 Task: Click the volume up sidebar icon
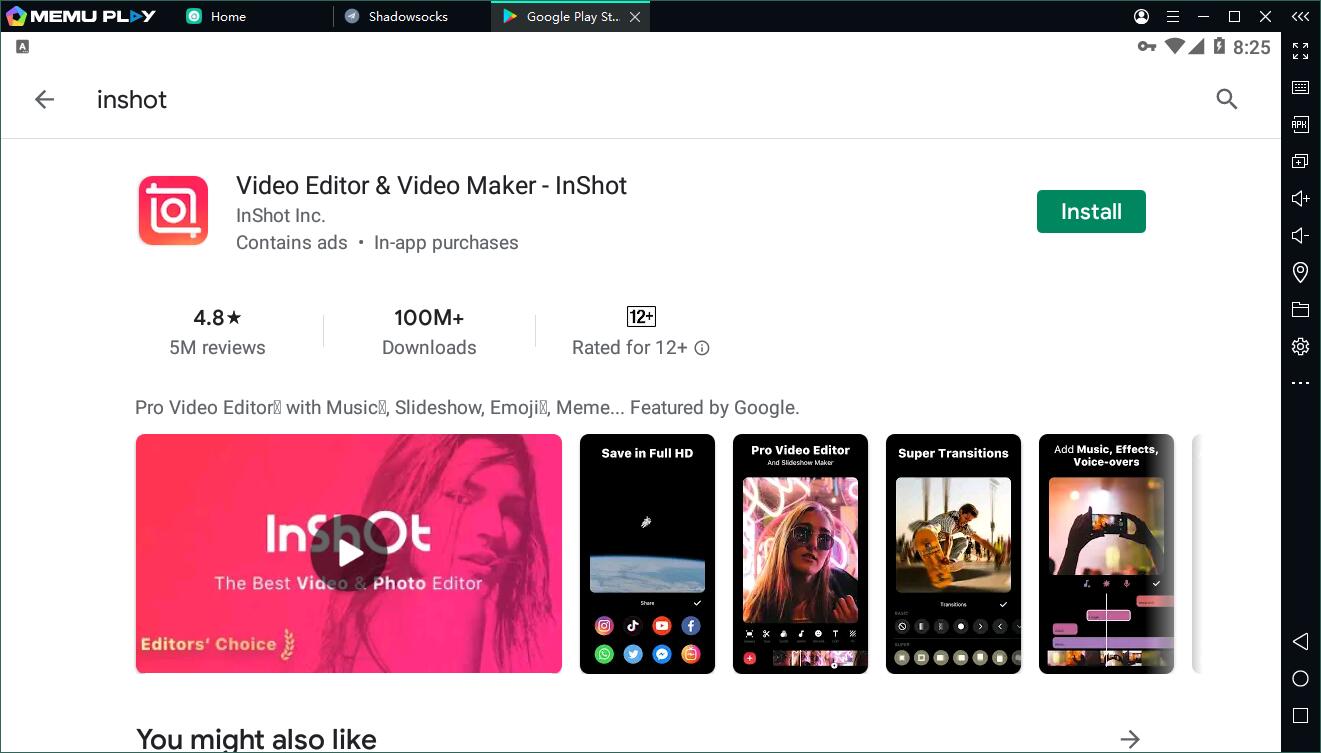tap(1300, 198)
